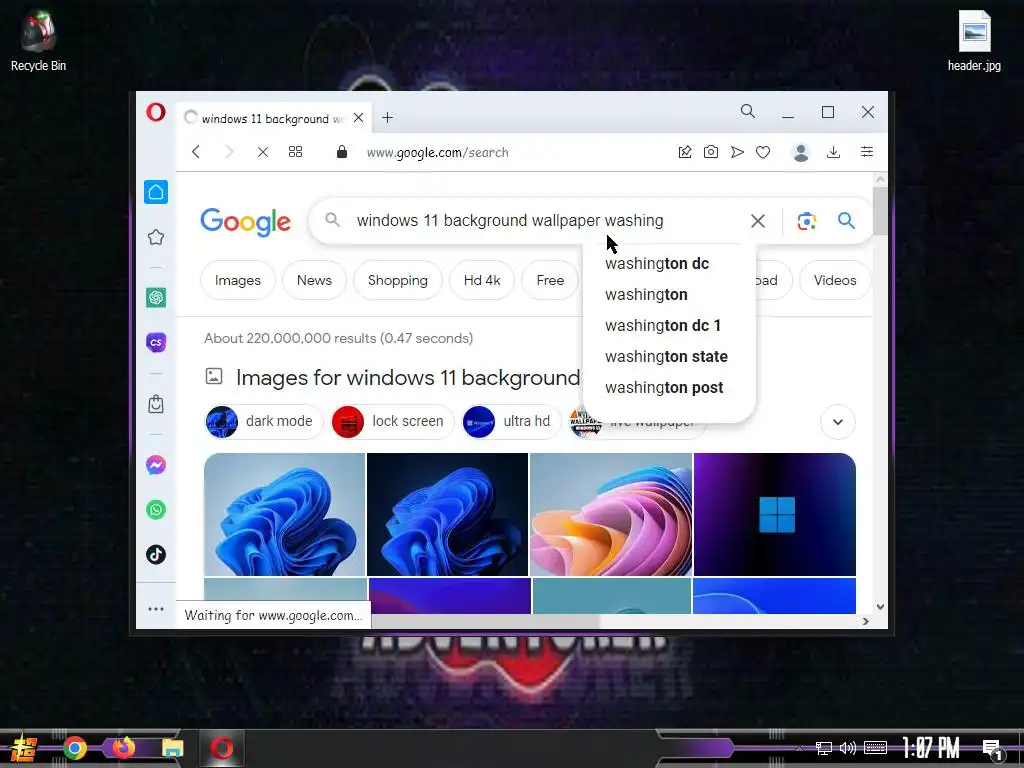This screenshot has width=1024, height=768.
Task: Select the Hd 4k filter chip
Action: click(x=482, y=280)
